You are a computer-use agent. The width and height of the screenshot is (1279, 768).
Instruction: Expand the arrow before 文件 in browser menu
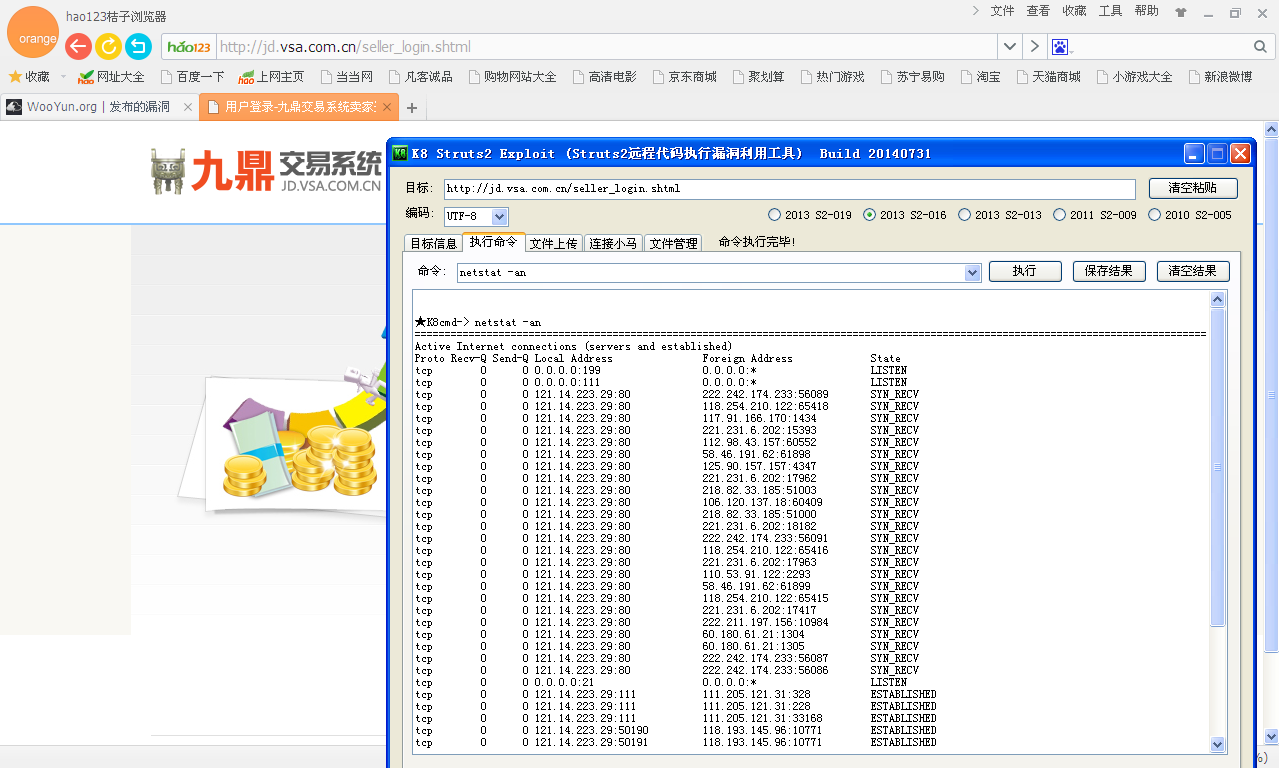click(976, 10)
